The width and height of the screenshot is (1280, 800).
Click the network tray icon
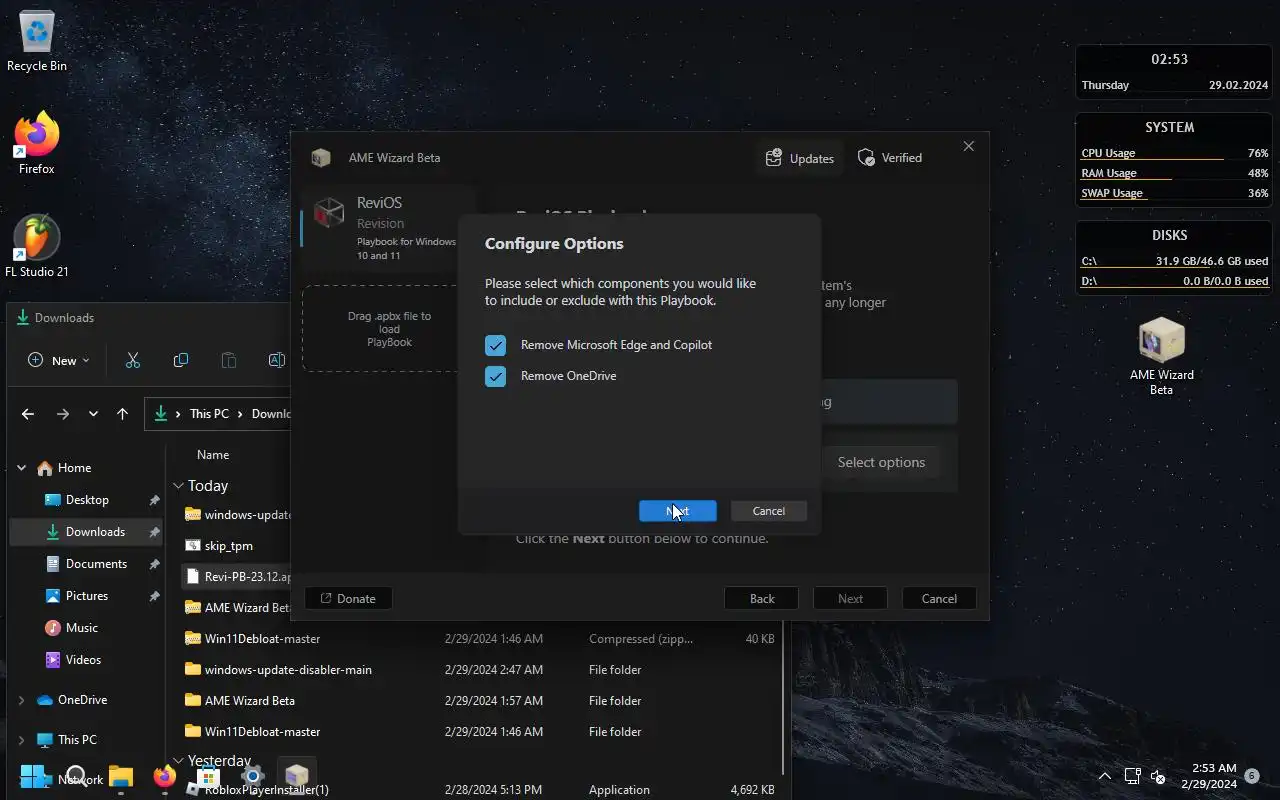[1132, 776]
